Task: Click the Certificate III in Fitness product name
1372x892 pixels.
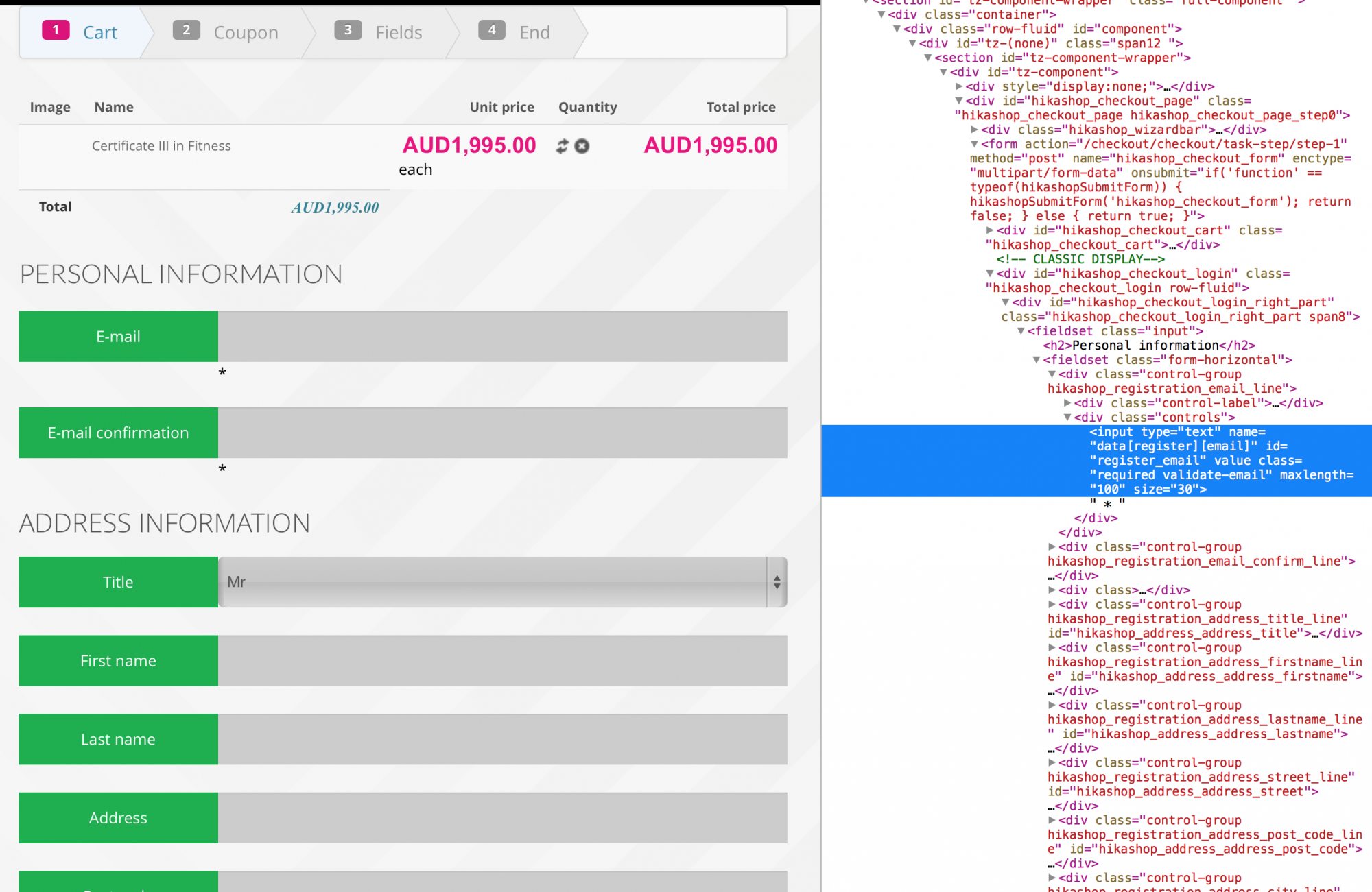Action: click(161, 146)
